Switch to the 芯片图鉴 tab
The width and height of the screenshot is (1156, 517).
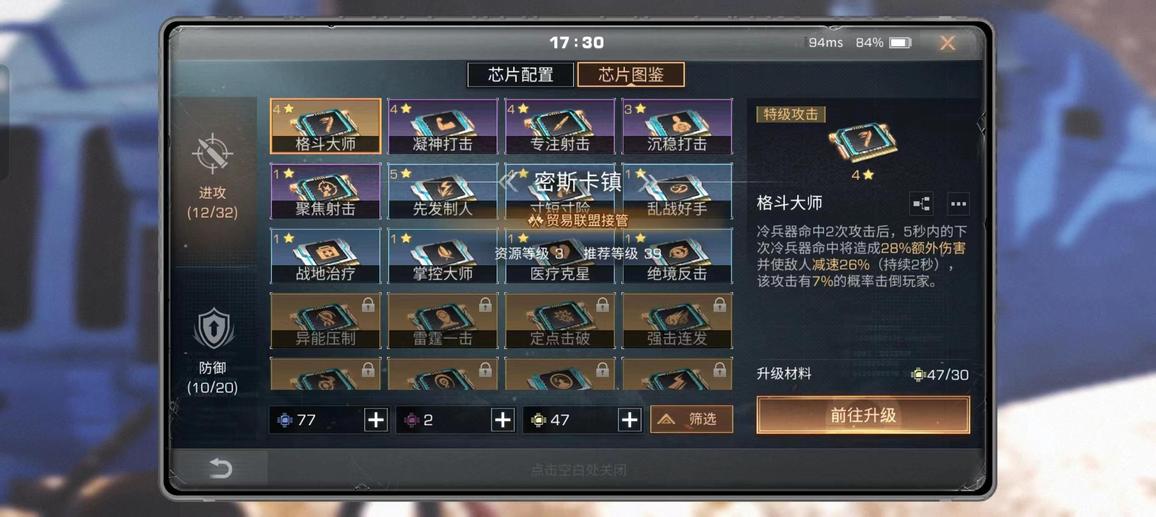coord(630,74)
